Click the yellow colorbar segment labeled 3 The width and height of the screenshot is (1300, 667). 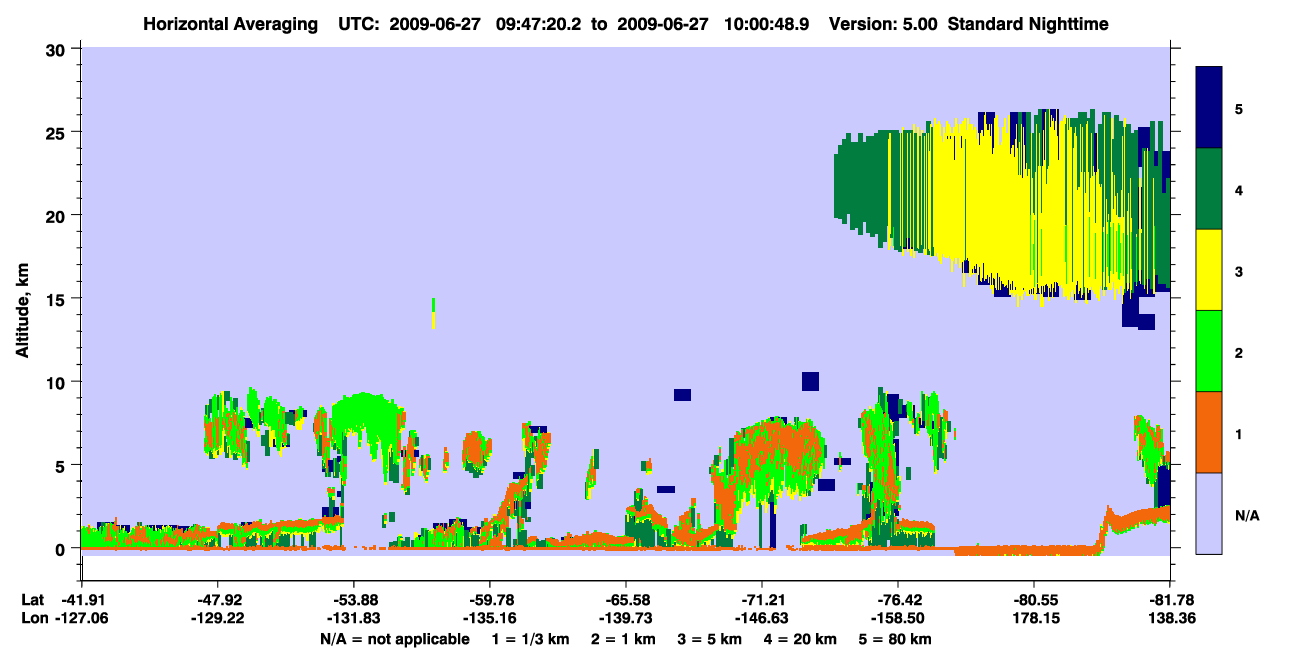click(x=1209, y=270)
